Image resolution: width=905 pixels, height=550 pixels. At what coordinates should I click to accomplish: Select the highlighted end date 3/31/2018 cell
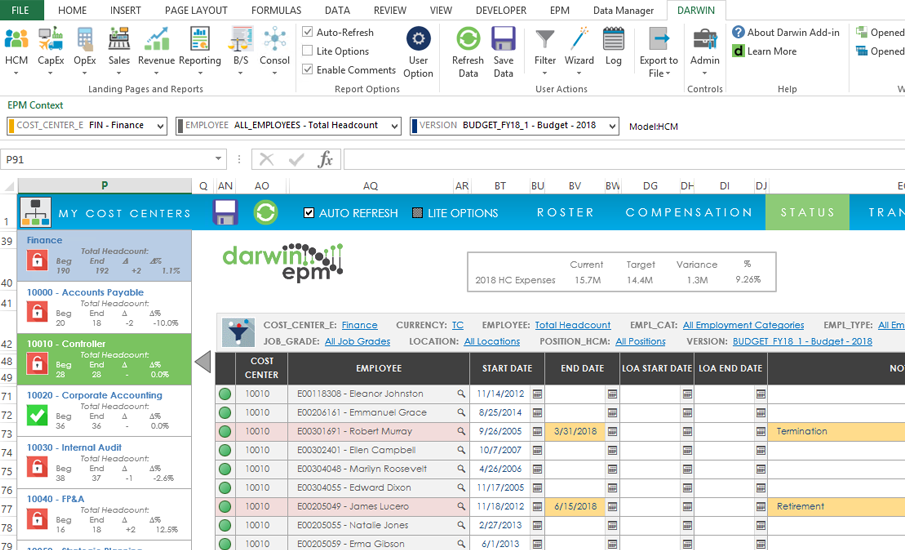(575, 431)
